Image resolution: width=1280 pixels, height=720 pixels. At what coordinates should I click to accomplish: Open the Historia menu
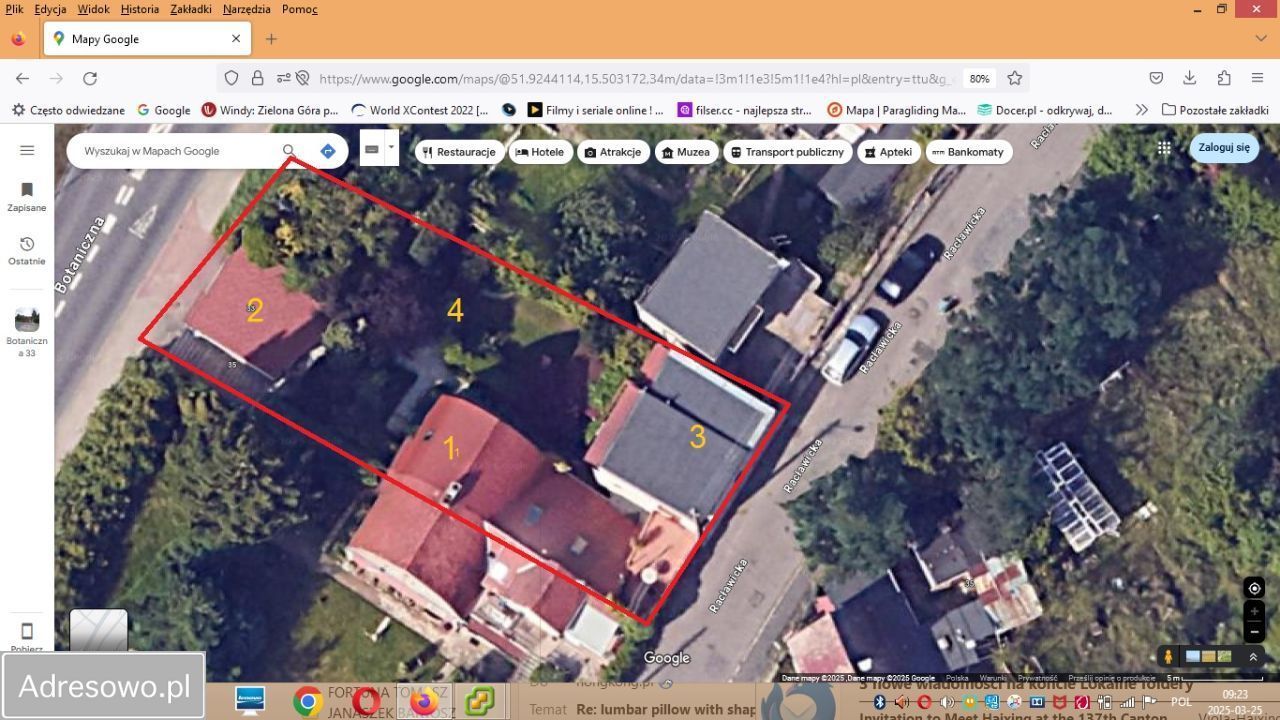139,9
